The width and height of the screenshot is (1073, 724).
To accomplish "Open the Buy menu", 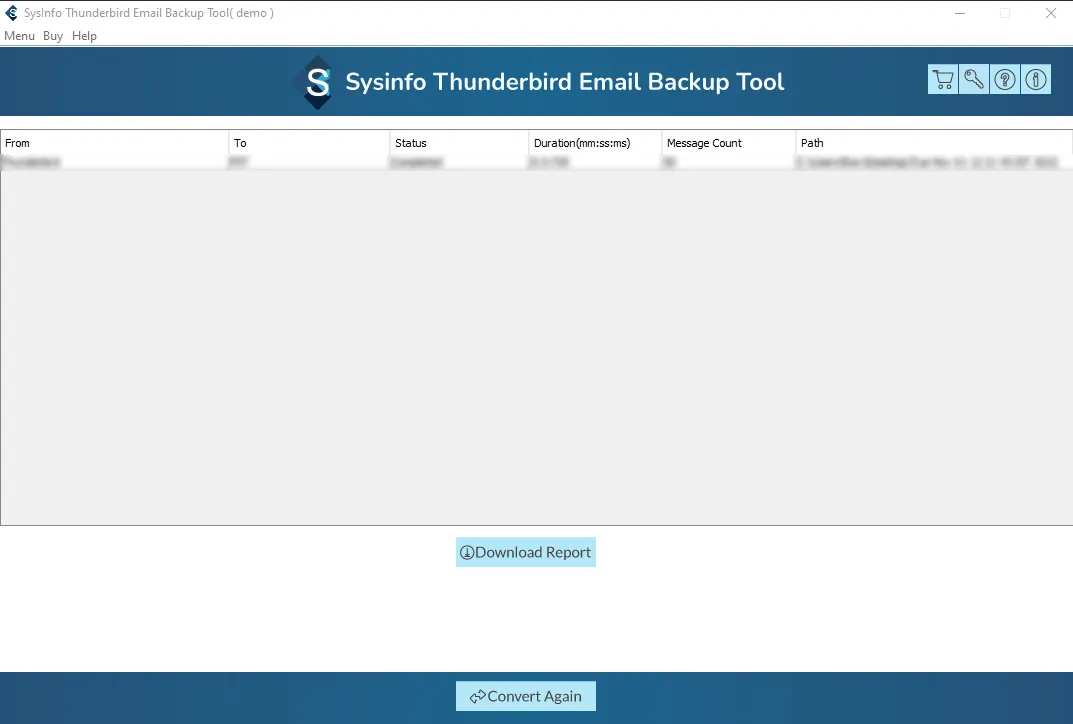I will pyautogui.click(x=53, y=36).
